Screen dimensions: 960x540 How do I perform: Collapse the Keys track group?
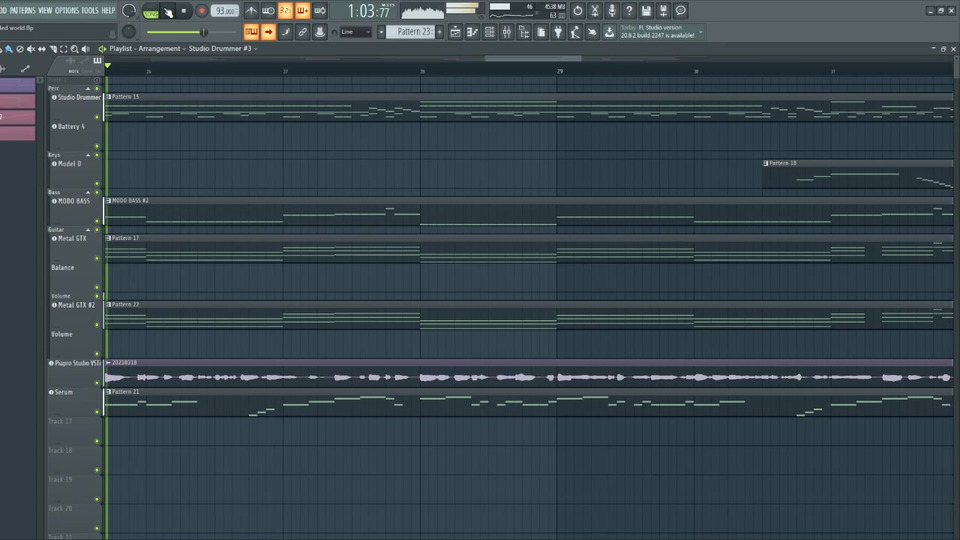(88, 156)
